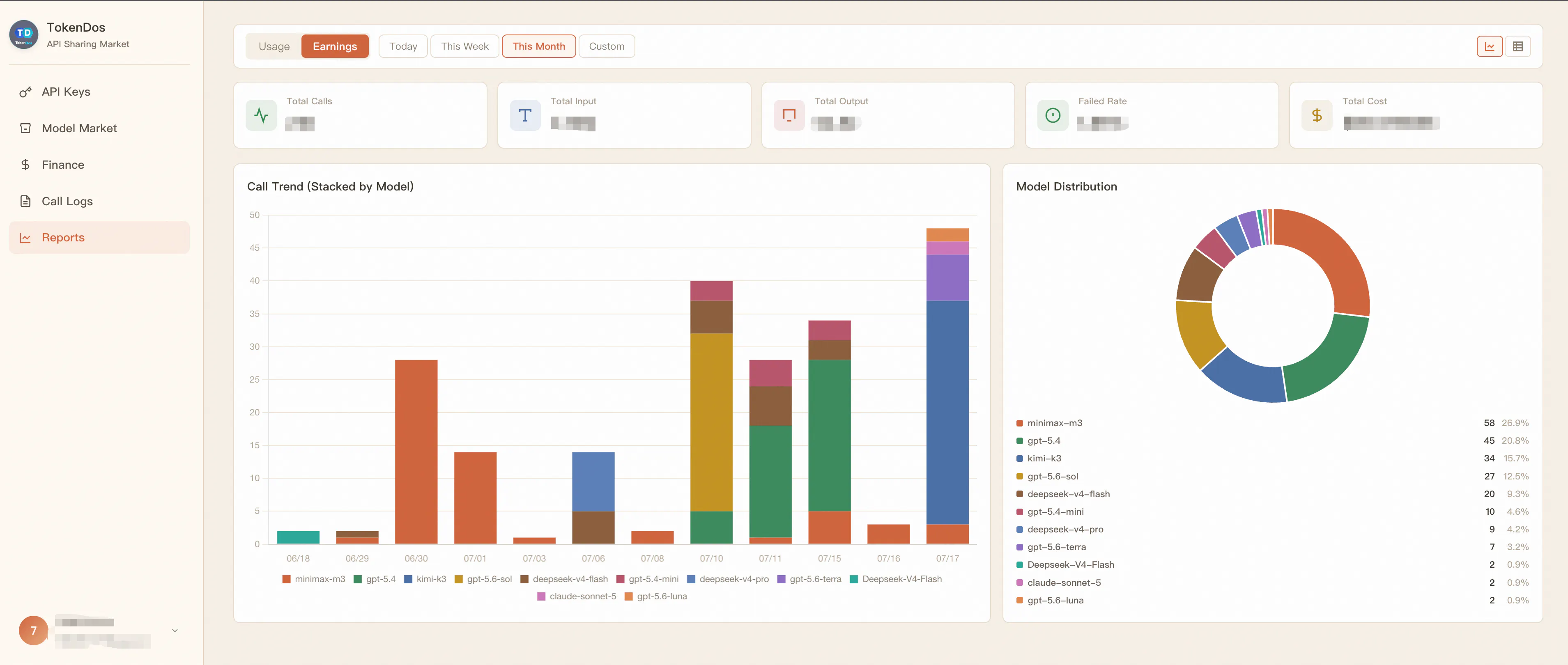1568x665 pixels.
Task: Click the 07/17 date label on axis
Action: [x=947, y=559]
